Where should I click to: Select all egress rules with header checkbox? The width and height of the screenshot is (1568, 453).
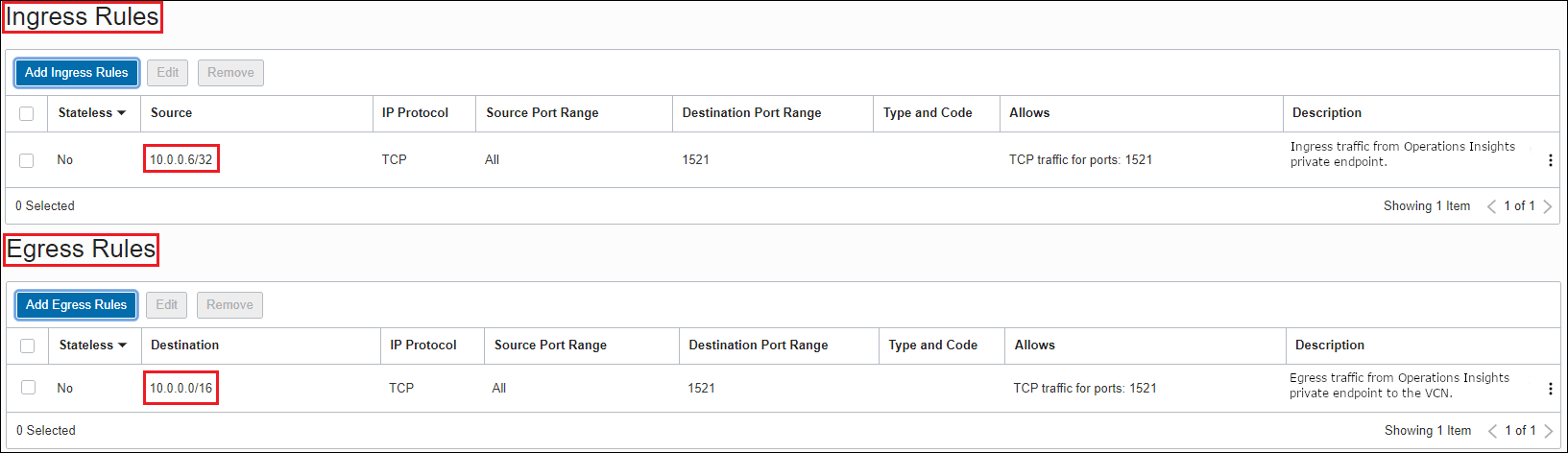(28, 346)
